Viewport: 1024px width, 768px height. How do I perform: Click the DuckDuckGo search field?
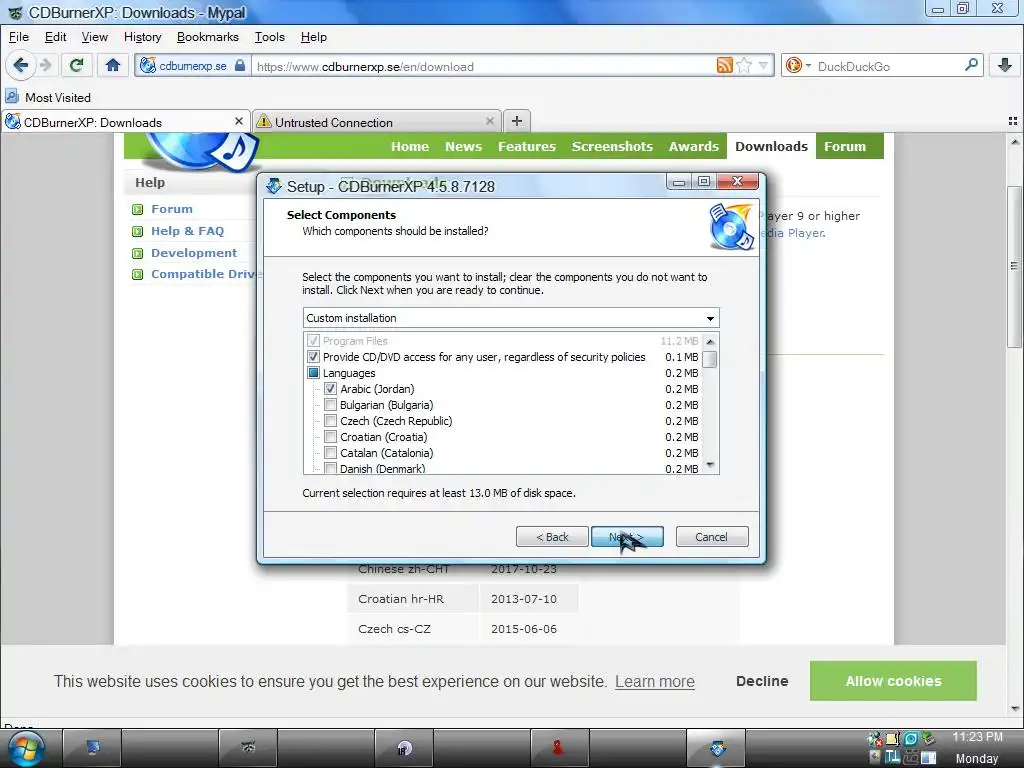(888, 66)
